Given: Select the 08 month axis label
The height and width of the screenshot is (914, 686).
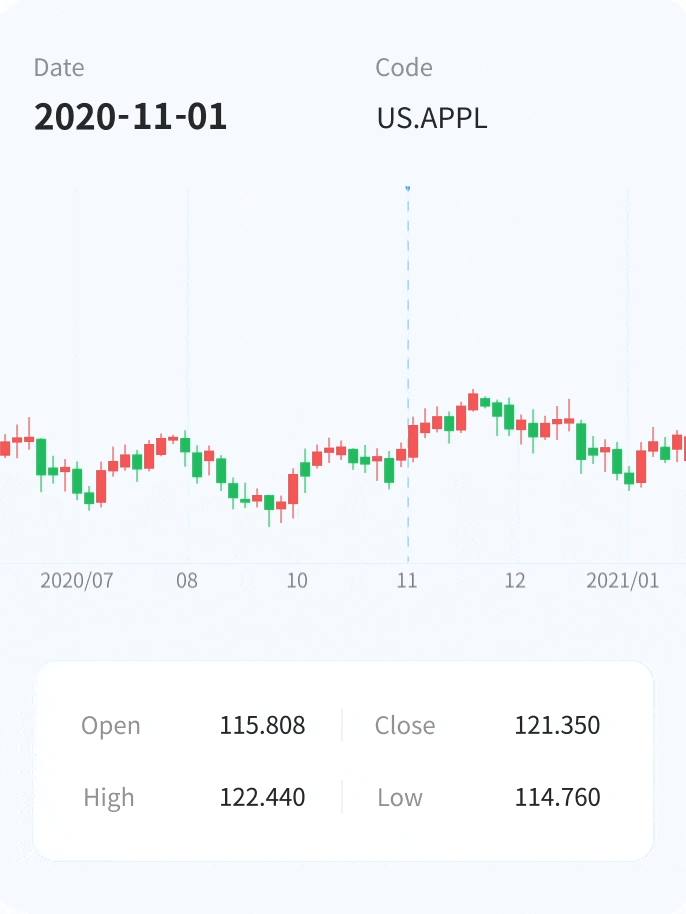Looking at the screenshot, I should tap(187, 581).
